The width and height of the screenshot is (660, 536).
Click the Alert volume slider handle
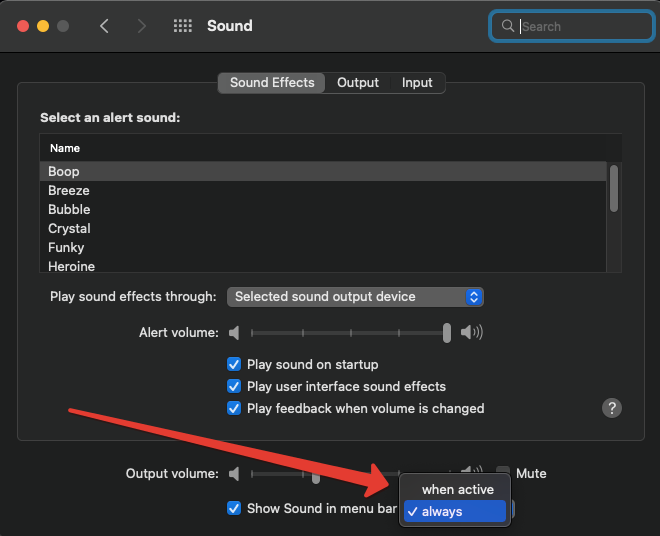pyautogui.click(x=447, y=332)
